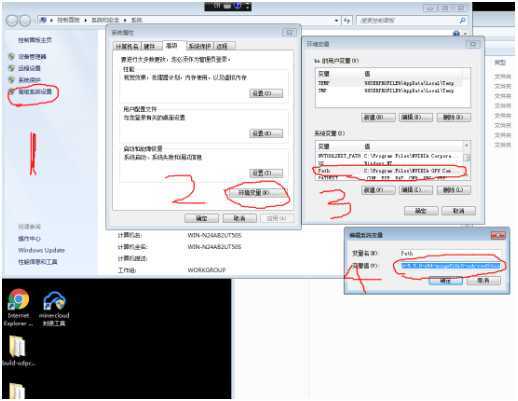
Task: Close the 编辑系统变量 dialog with the red X
Action: 498,235
